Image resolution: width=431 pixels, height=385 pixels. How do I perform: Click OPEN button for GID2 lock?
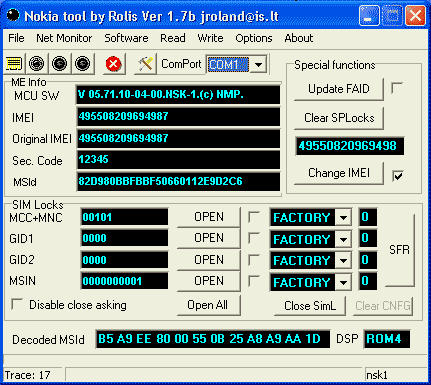click(209, 260)
